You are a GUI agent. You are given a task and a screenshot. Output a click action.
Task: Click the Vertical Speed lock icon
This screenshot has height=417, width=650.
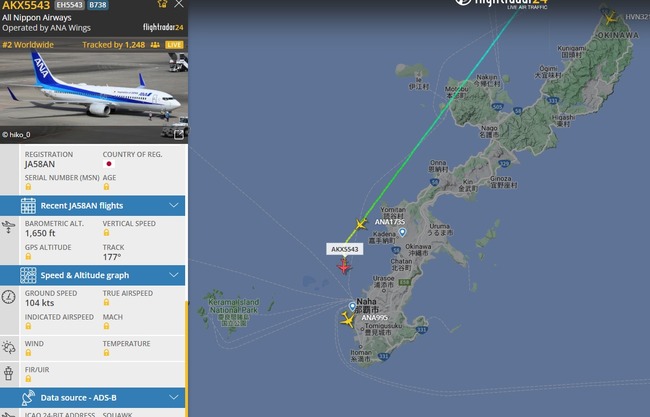(106, 233)
